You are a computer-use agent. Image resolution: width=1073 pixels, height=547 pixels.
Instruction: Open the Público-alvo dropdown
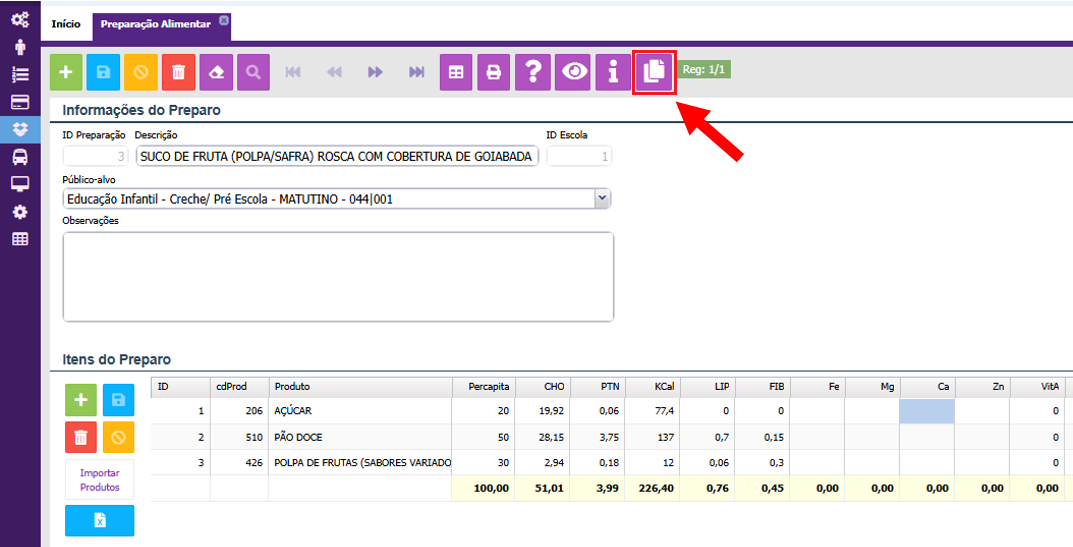coord(602,199)
